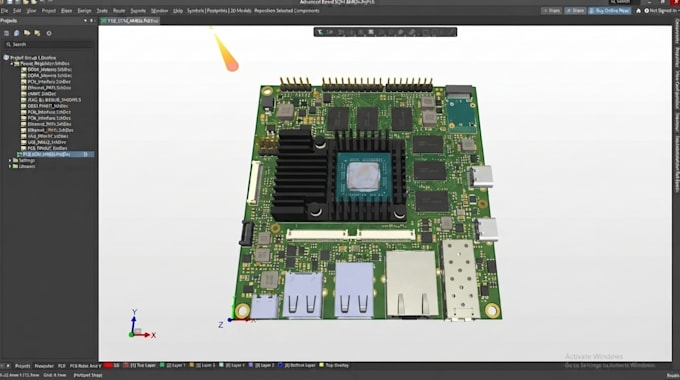Click Reposition Selected Components
Image resolution: width=680 pixels, height=380 pixels.
287,11
